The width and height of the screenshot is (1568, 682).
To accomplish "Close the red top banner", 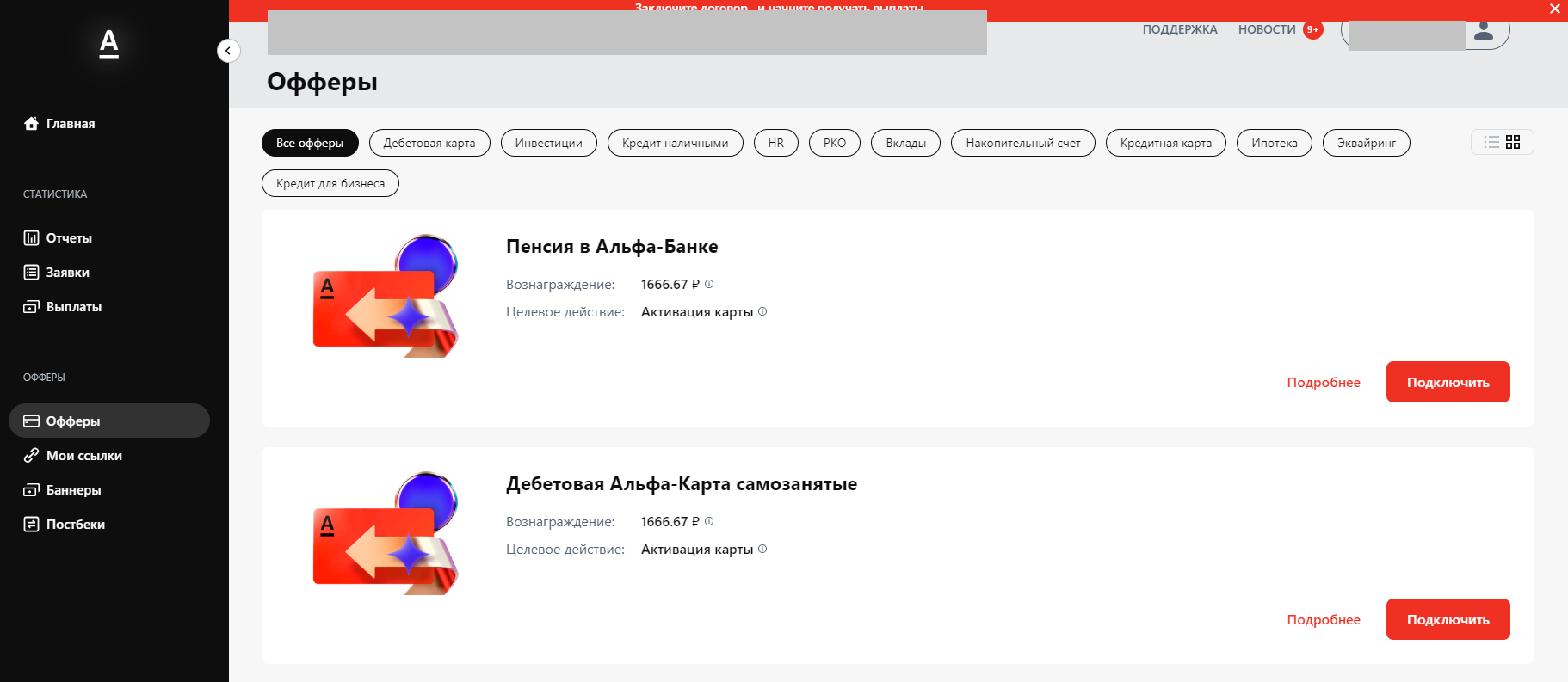I will (x=1555, y=9).
